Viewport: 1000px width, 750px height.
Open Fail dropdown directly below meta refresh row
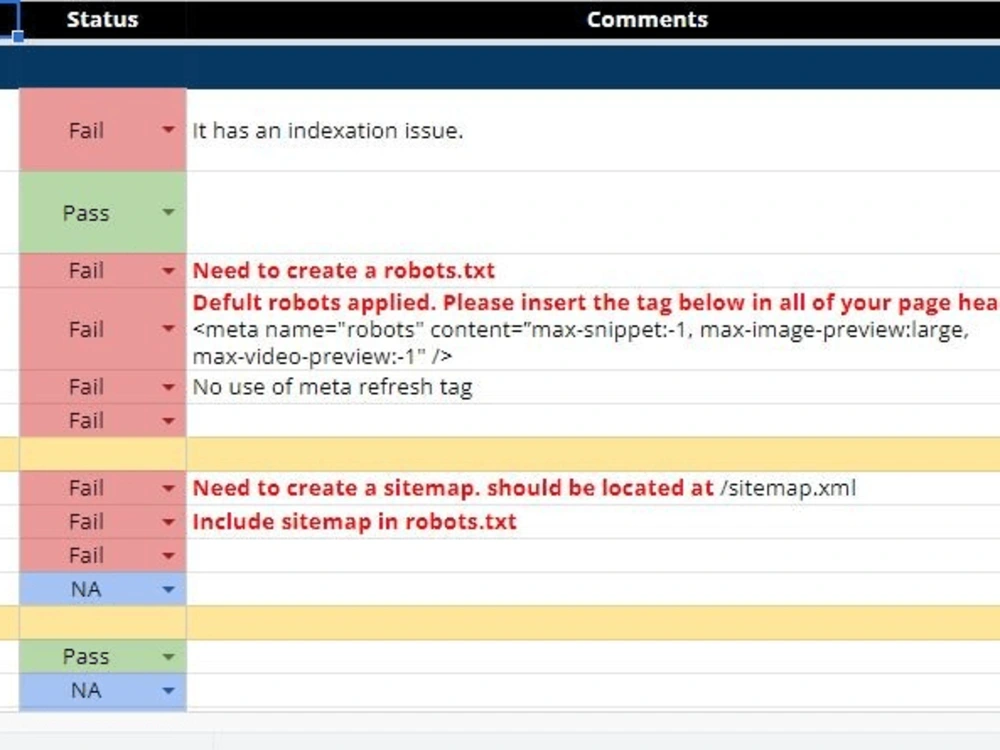(x=168, y=420)
